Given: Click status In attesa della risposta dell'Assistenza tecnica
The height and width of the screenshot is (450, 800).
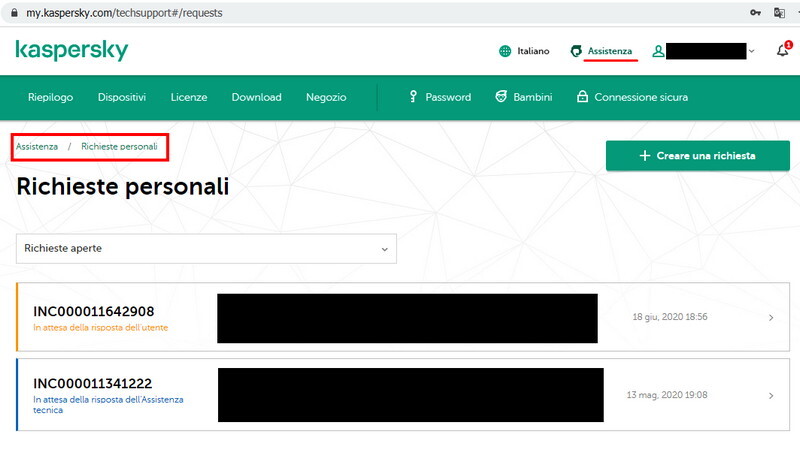Looking at the screenshot, I should pyautogui.click(x=108, y=405).
